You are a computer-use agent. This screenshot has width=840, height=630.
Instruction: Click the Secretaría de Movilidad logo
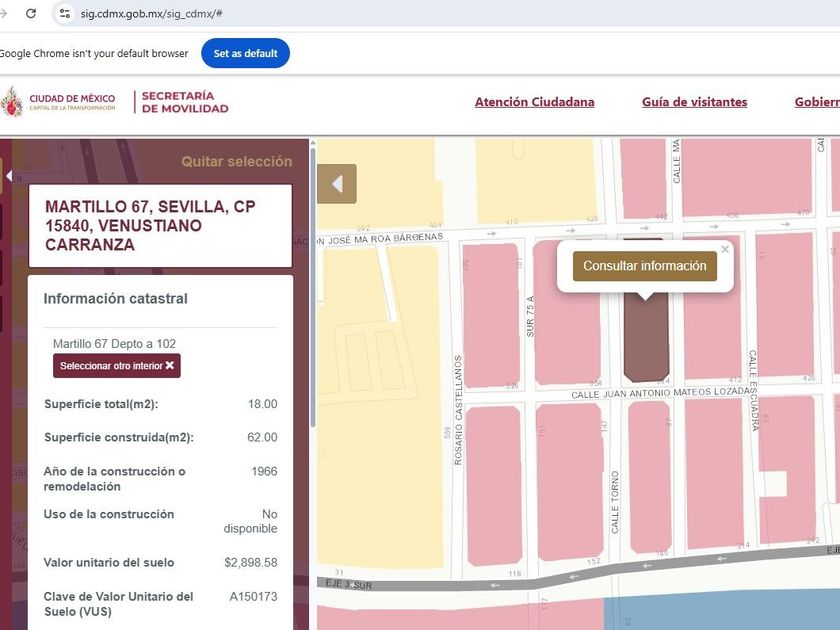pos(184,102)
